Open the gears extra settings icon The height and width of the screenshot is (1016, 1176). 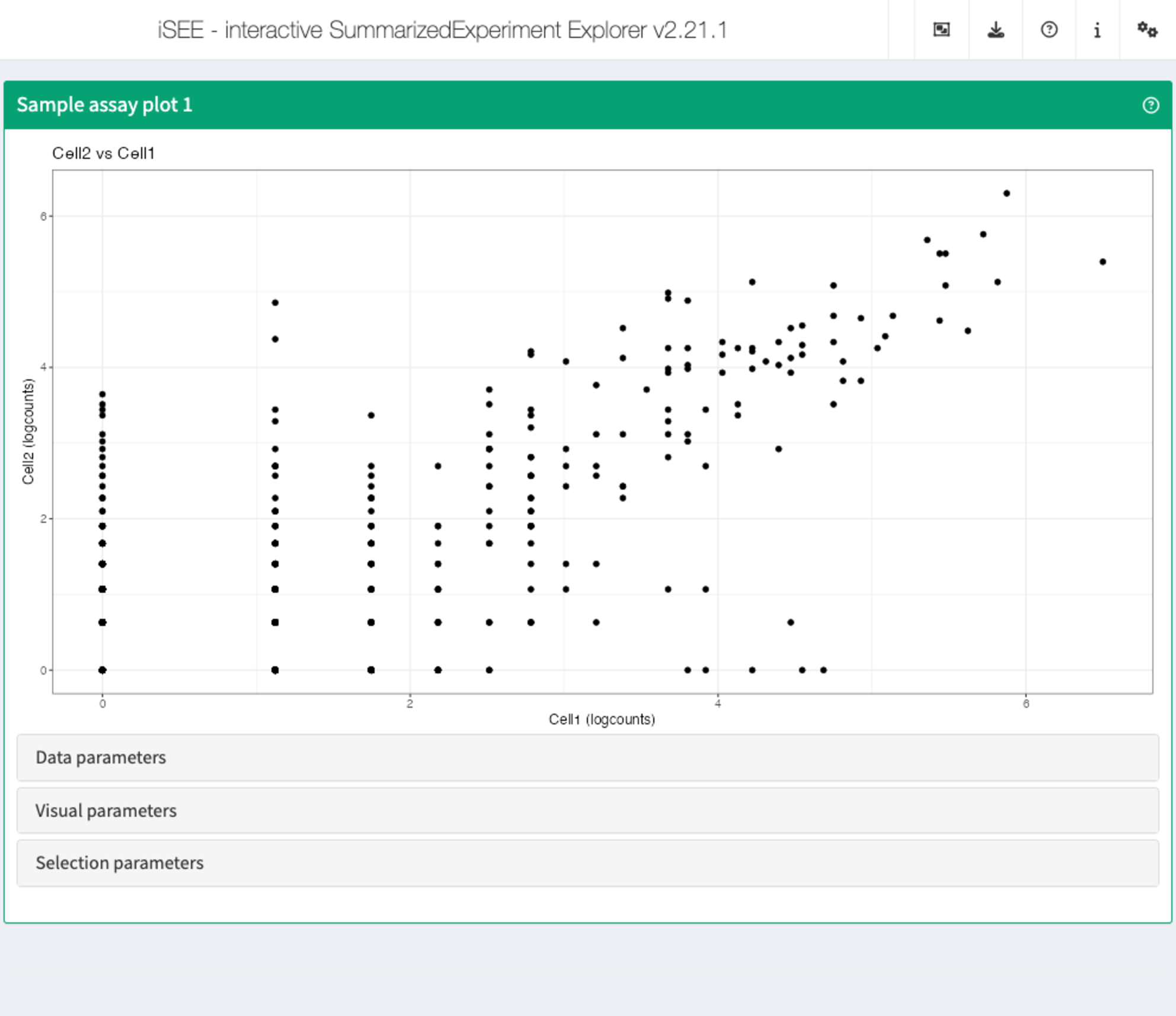pos(1147,30)
